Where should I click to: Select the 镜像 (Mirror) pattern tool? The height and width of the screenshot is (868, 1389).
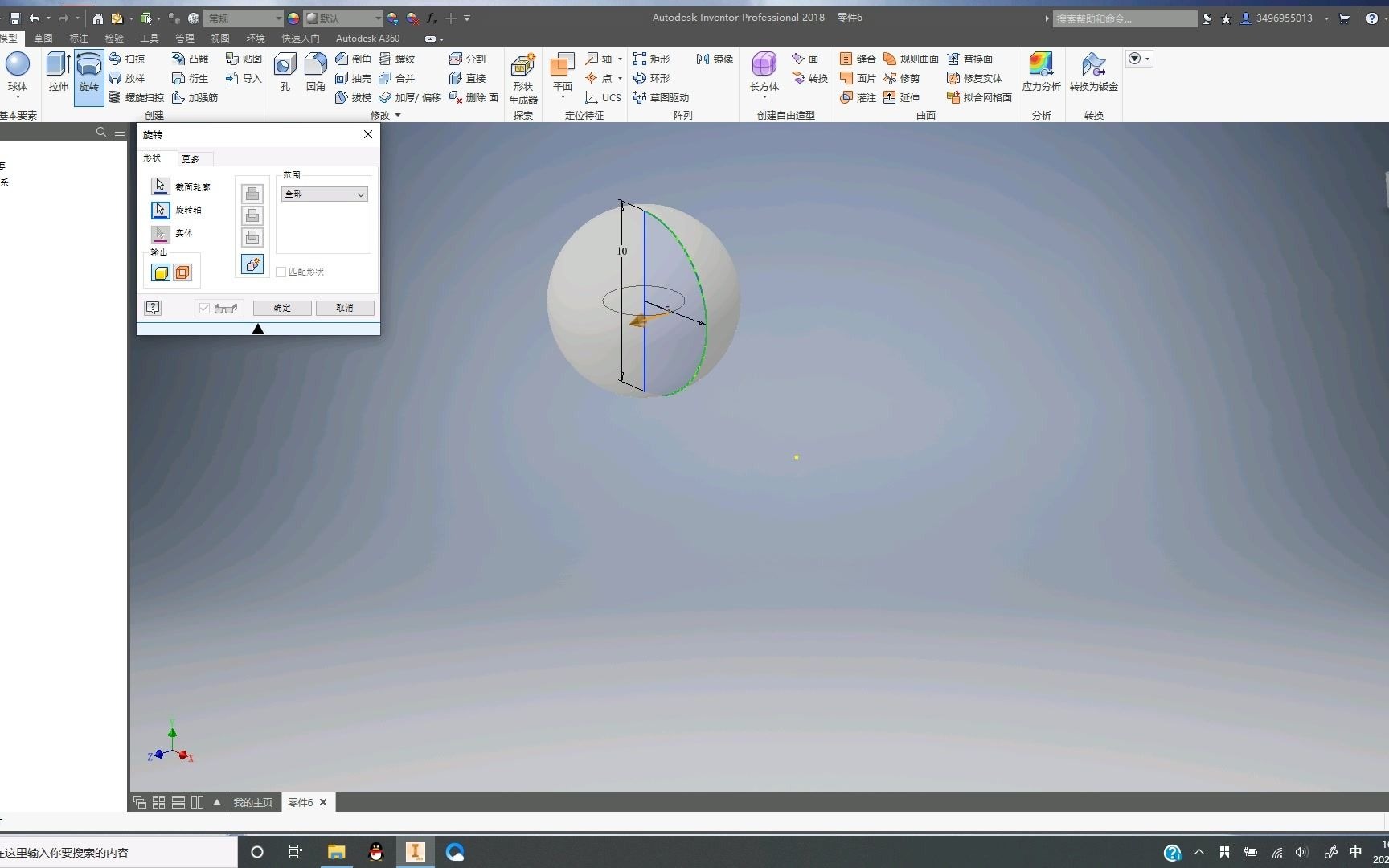[714, 59]
